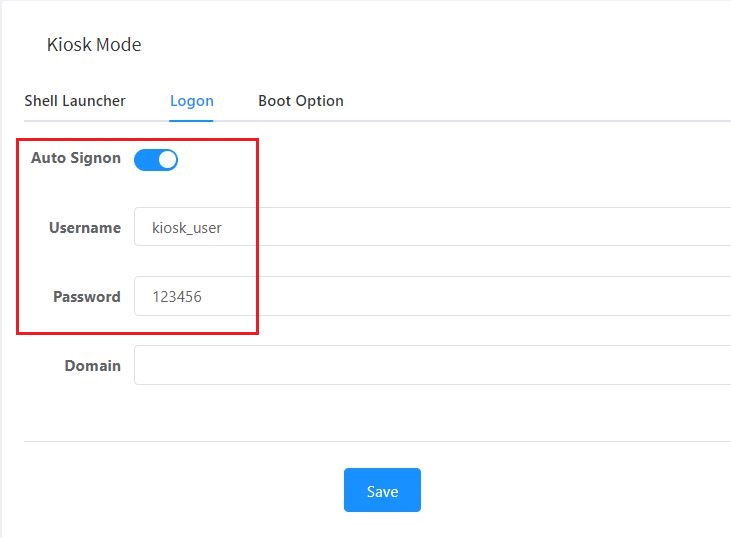Click the blue underline beneath Logon tab
The width and height of the screenshot is (731, 538).
tap(191, 120)
